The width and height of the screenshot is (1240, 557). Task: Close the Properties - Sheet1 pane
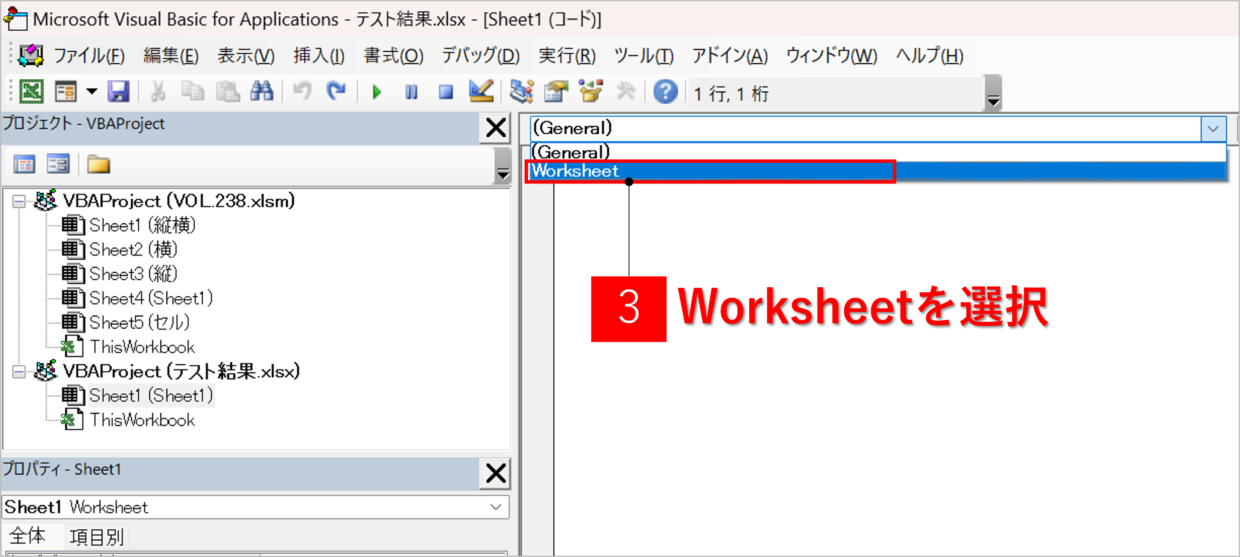[495, 473]
